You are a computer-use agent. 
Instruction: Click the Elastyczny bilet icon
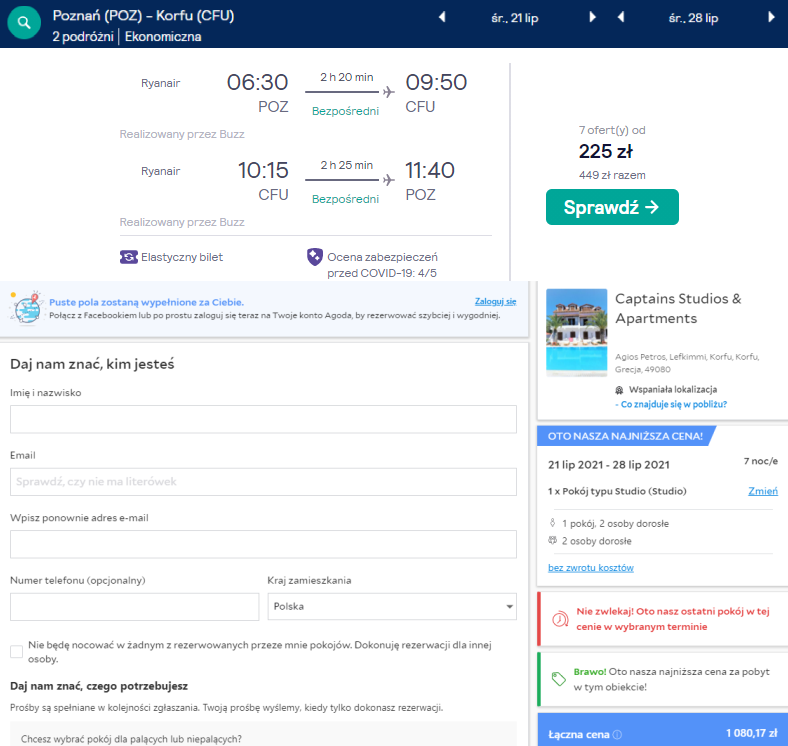[129, 257]
